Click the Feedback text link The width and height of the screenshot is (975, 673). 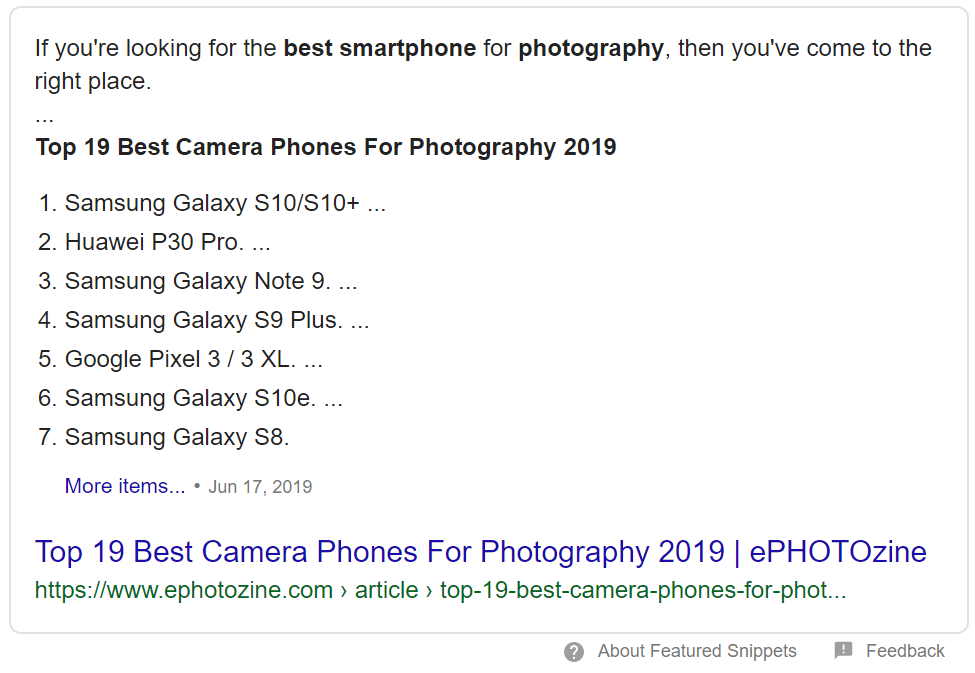905,651
